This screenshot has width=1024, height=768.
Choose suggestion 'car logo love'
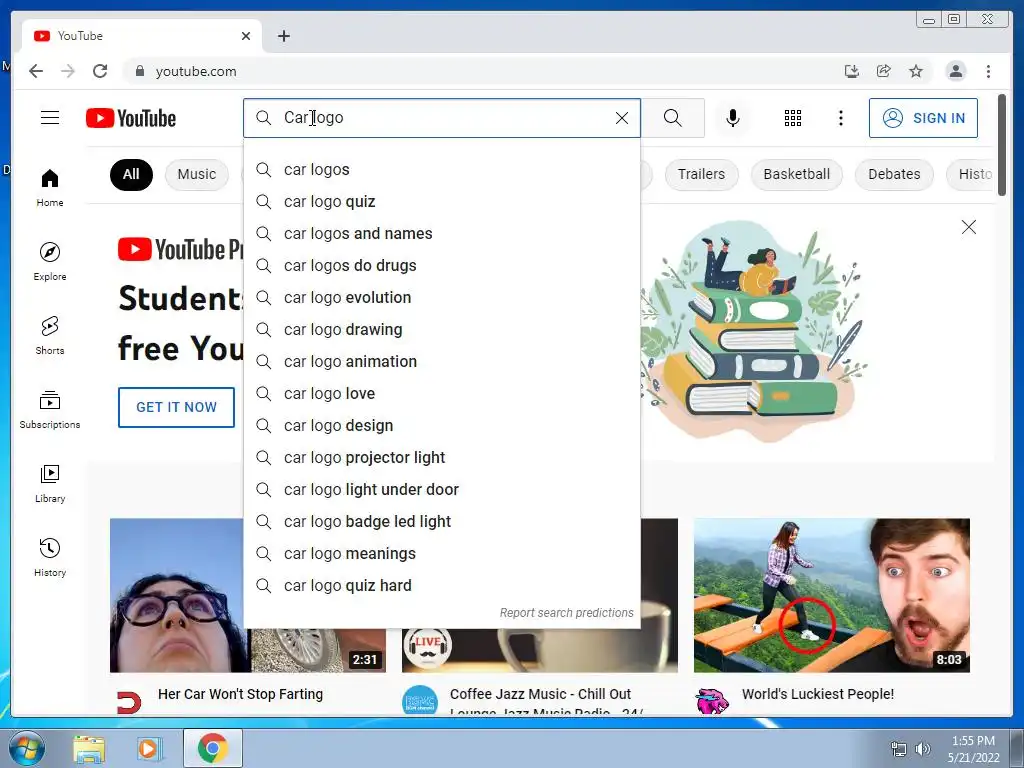(442, 394)
